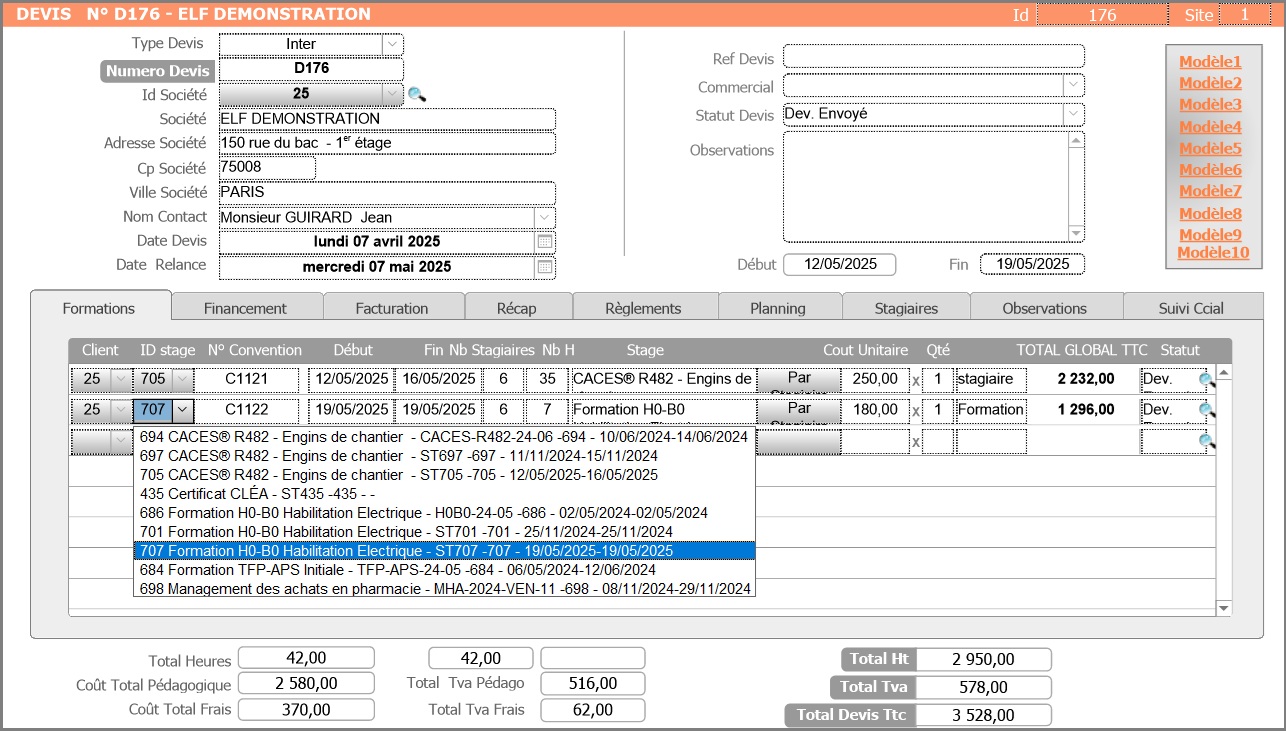Expand the Nom Contact dropdown
This screenshot has width=1286, height=731.
[x=544, y=217]
